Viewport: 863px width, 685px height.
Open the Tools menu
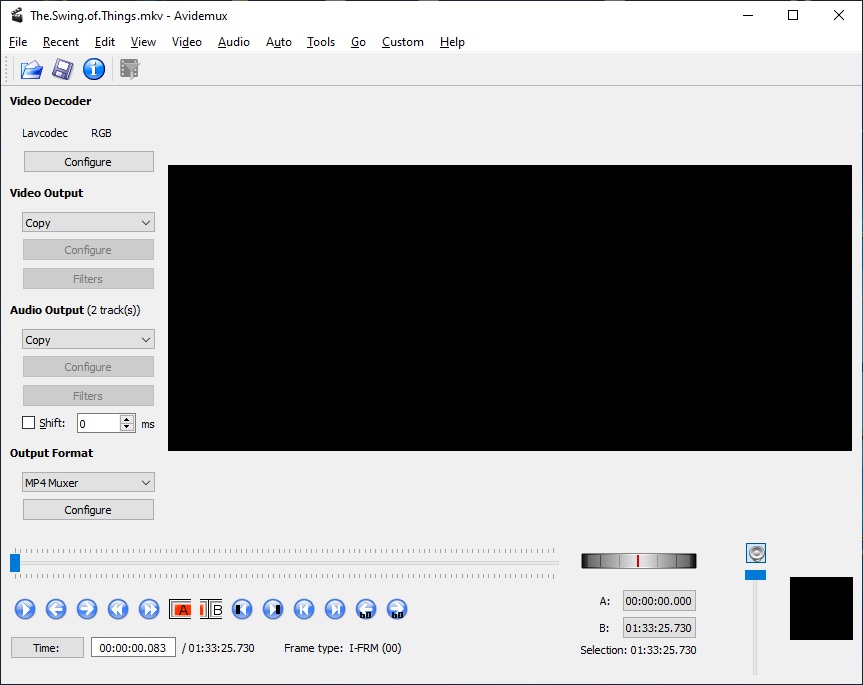pos(321,42)
